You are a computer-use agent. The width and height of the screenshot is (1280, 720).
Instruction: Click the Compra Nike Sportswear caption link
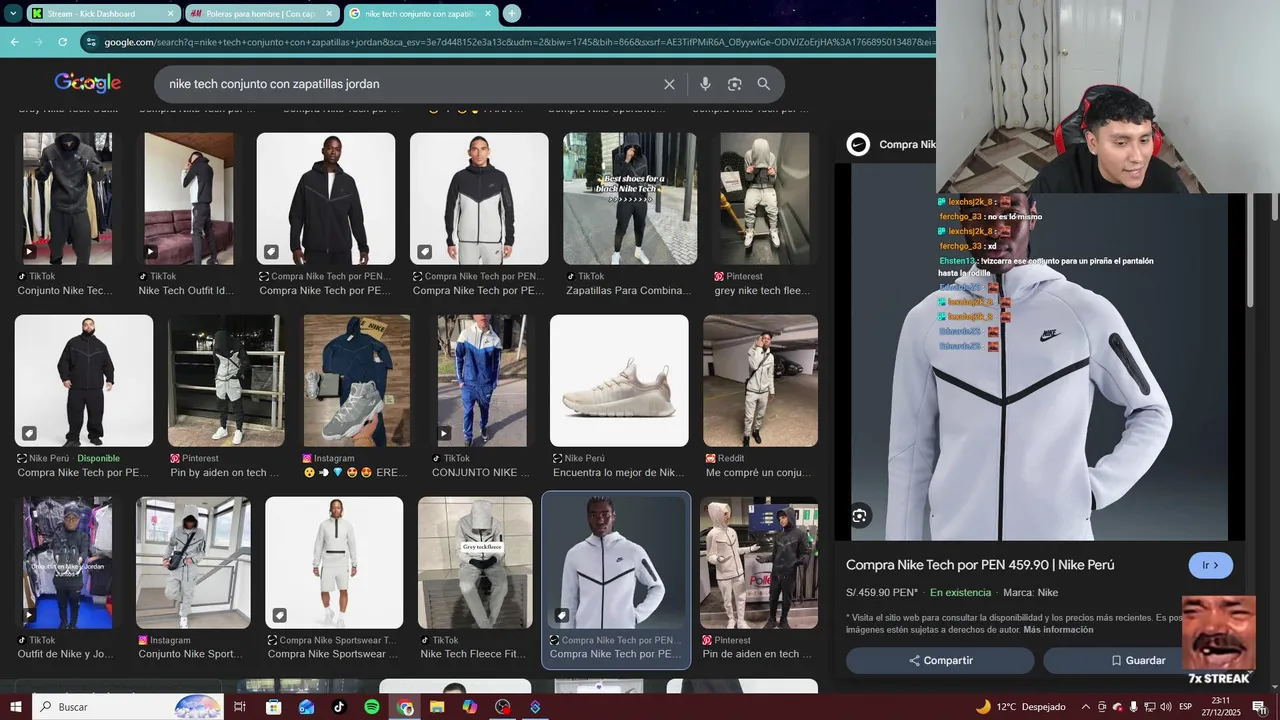coord(333,654)
